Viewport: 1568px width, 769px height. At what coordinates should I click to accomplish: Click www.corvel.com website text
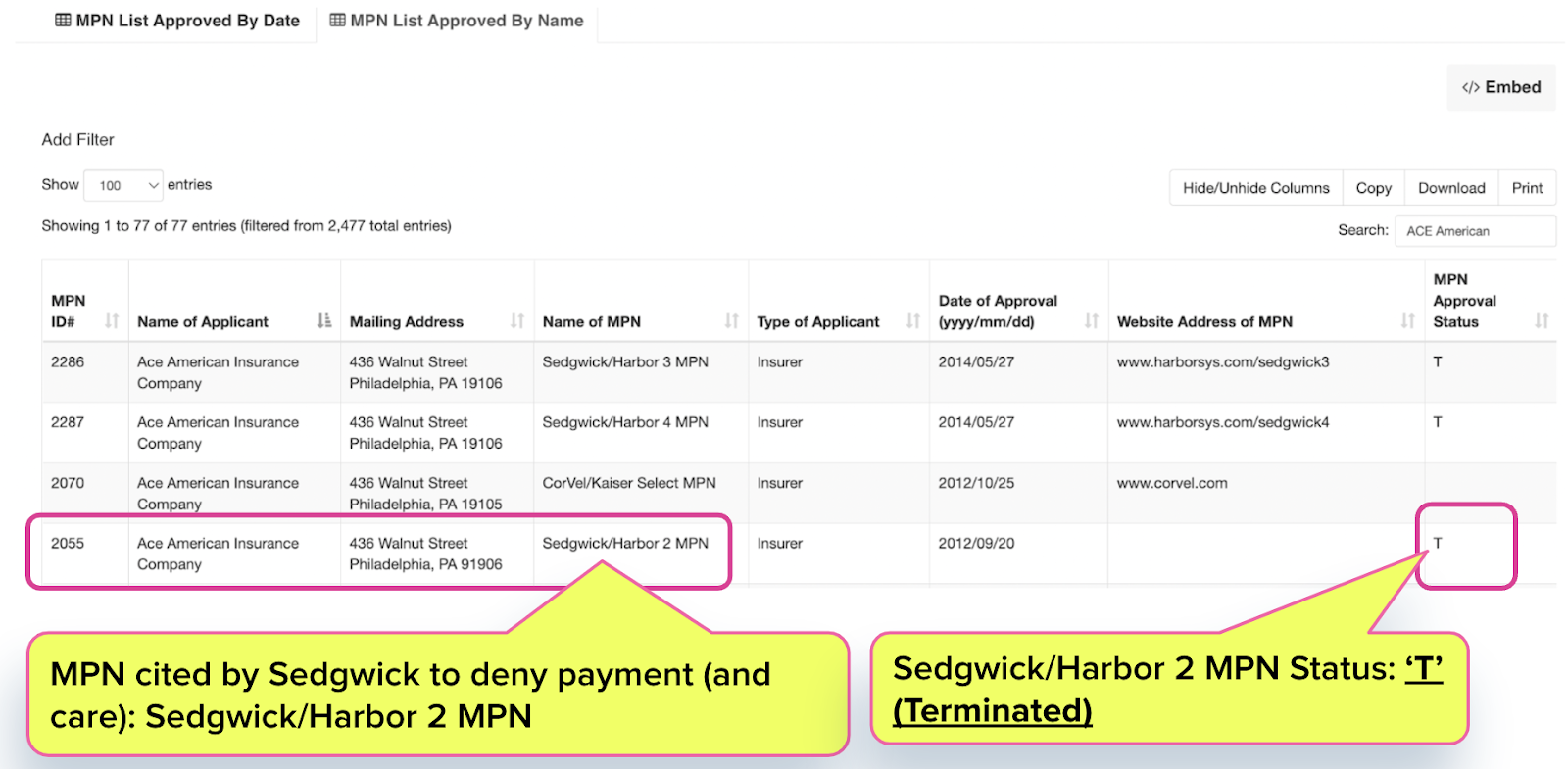coord(1172,483)
